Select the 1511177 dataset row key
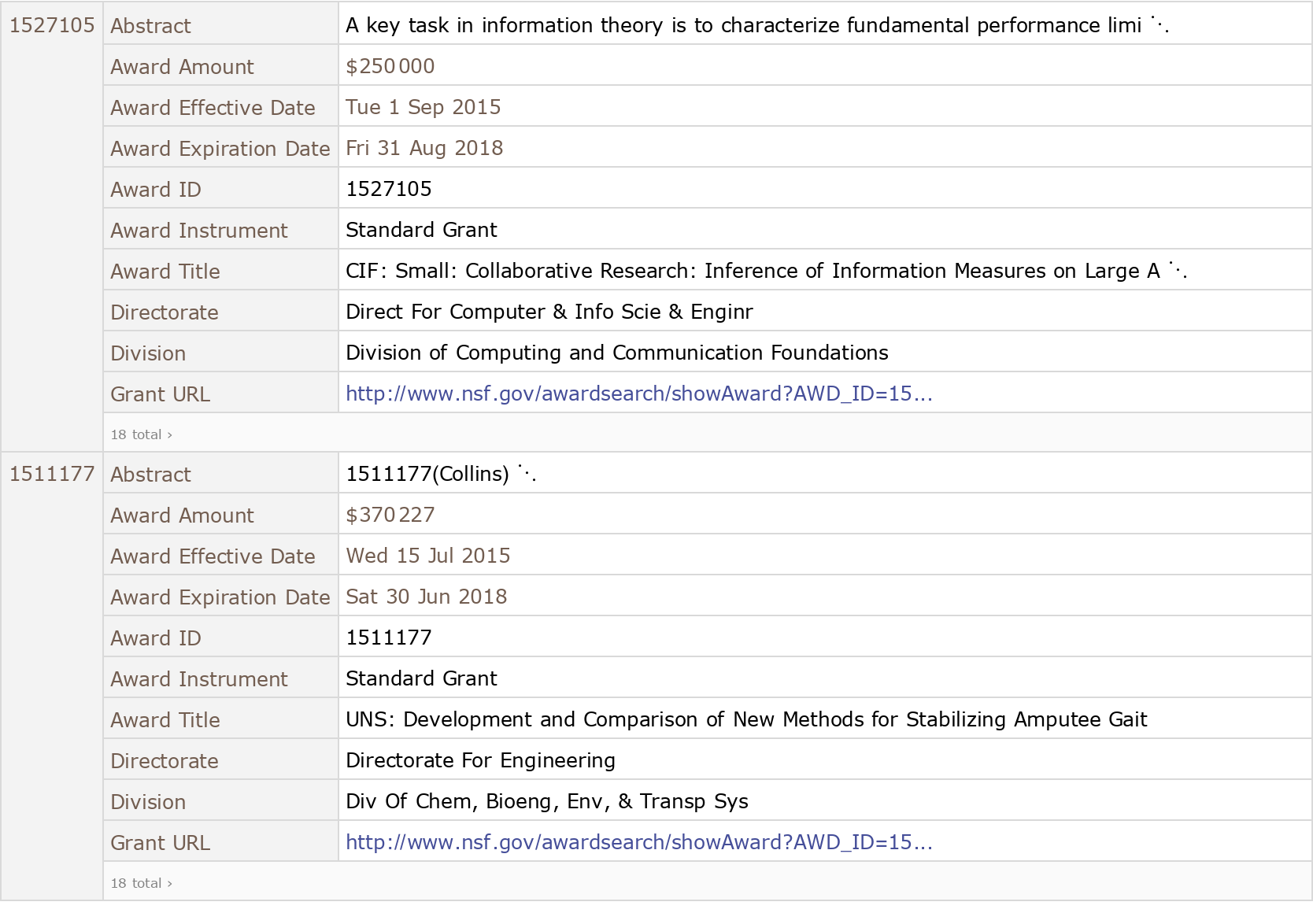1313x924 pixels. pyautogui.click(x=52, y=474)
